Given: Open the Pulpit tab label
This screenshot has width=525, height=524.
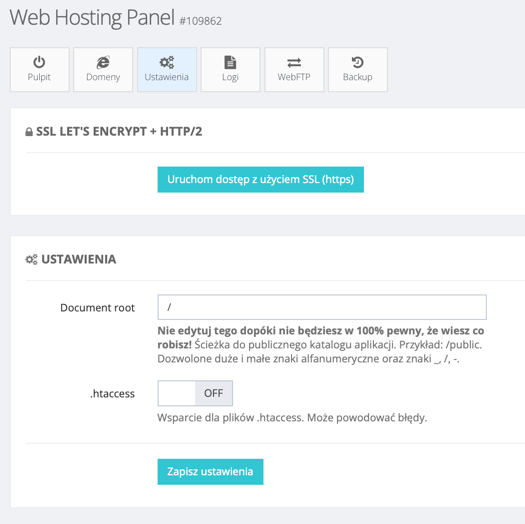Looking at the screenshot, I should coord(39,77).
